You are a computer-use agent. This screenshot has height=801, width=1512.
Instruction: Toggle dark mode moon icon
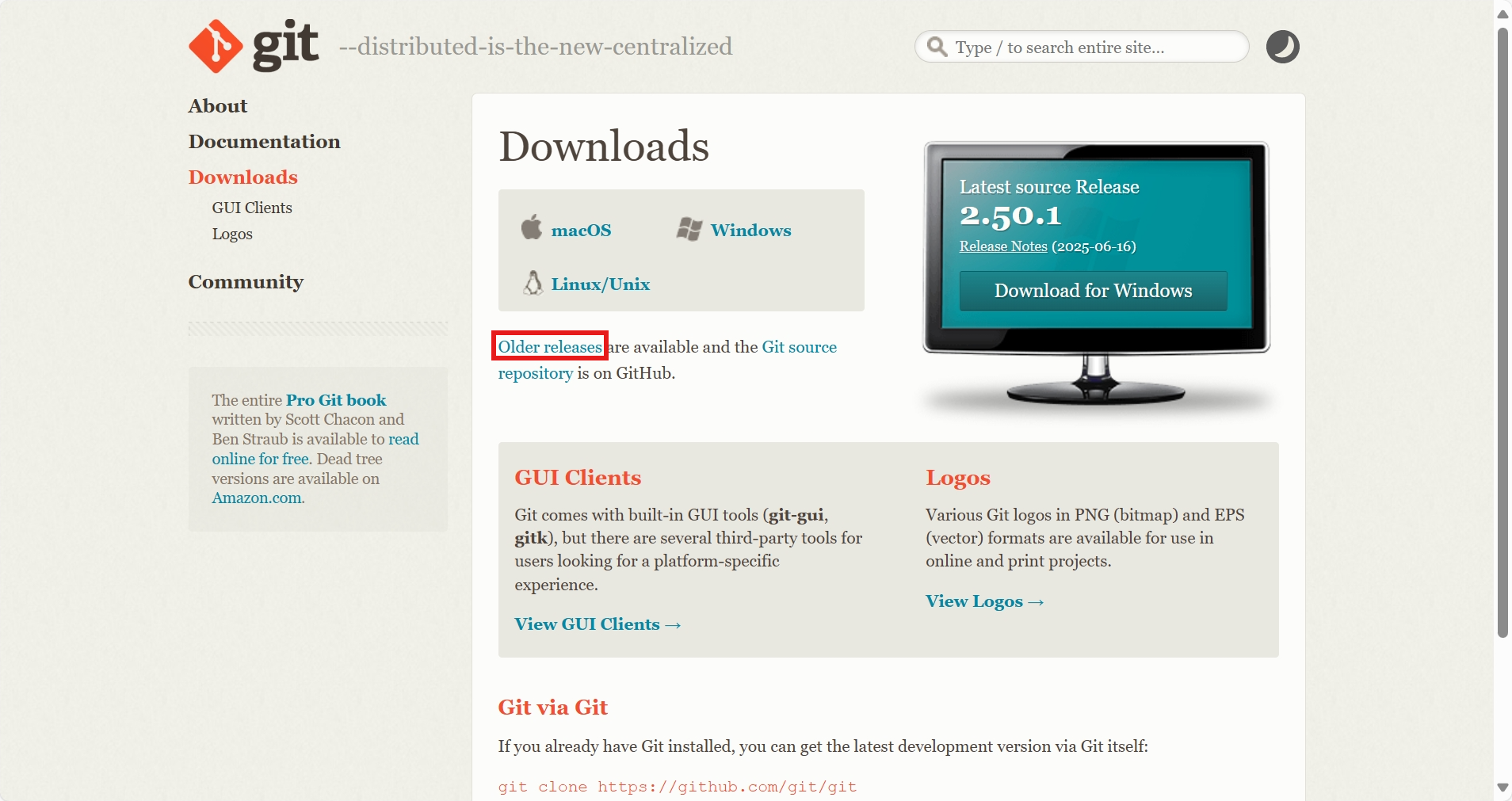(x=1282, y=47)
